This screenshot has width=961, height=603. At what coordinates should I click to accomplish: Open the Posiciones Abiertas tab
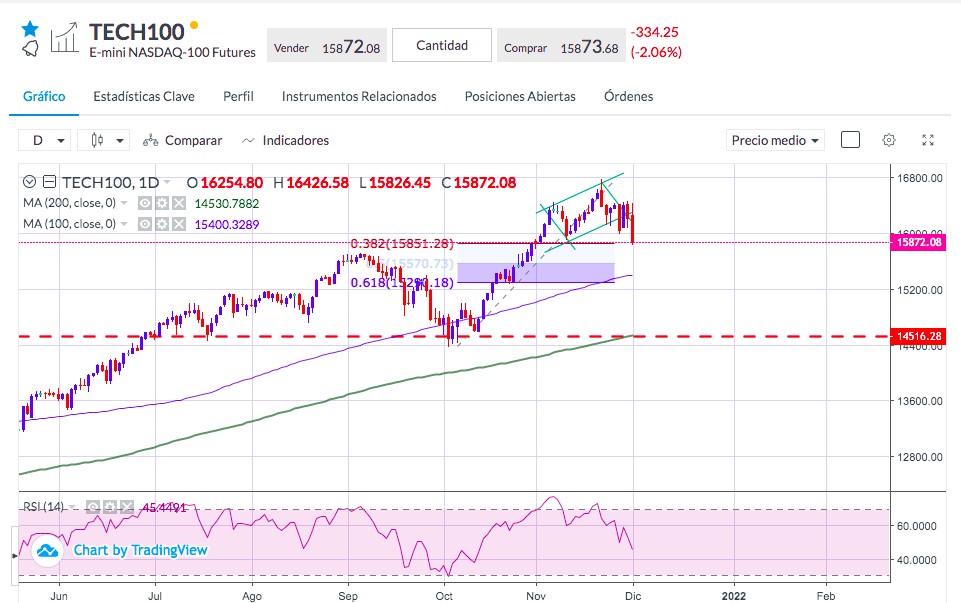click(x=520, y=96)
